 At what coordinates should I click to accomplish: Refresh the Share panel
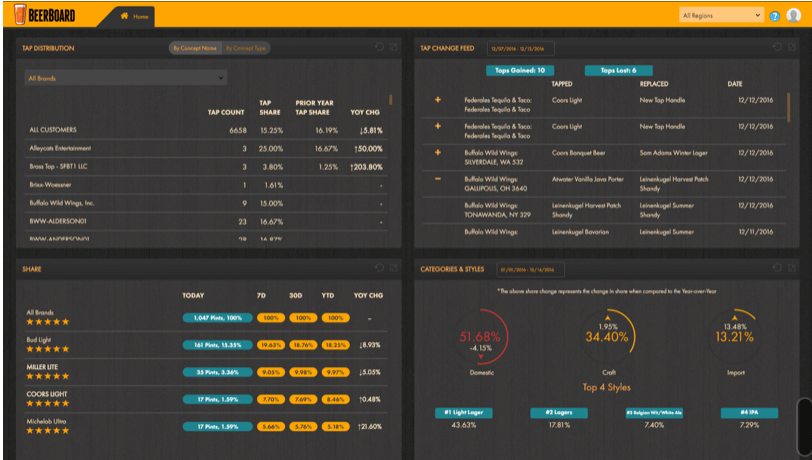tap(380, 268)
